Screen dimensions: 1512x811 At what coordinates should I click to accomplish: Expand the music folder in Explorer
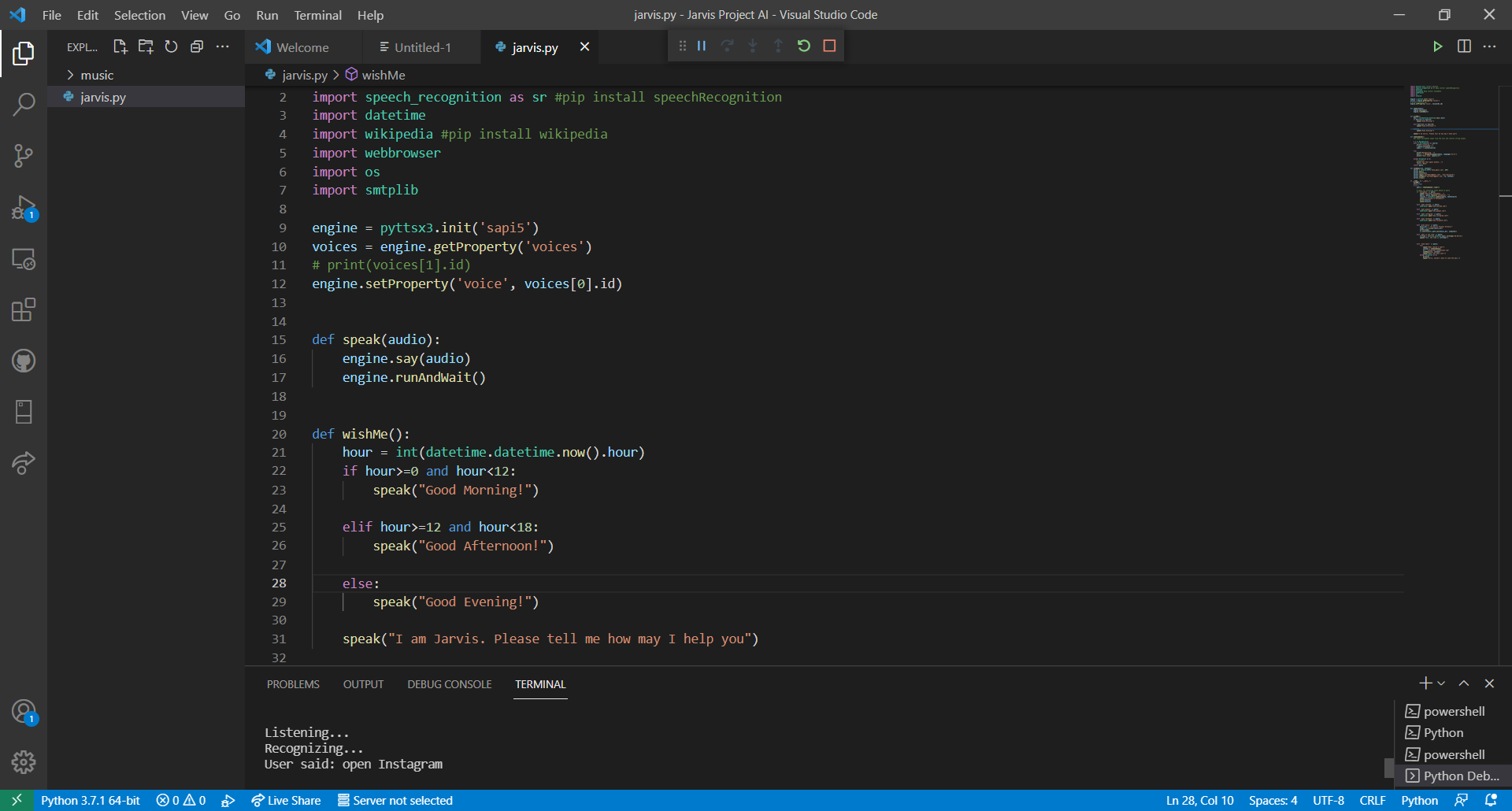point(98,74)
